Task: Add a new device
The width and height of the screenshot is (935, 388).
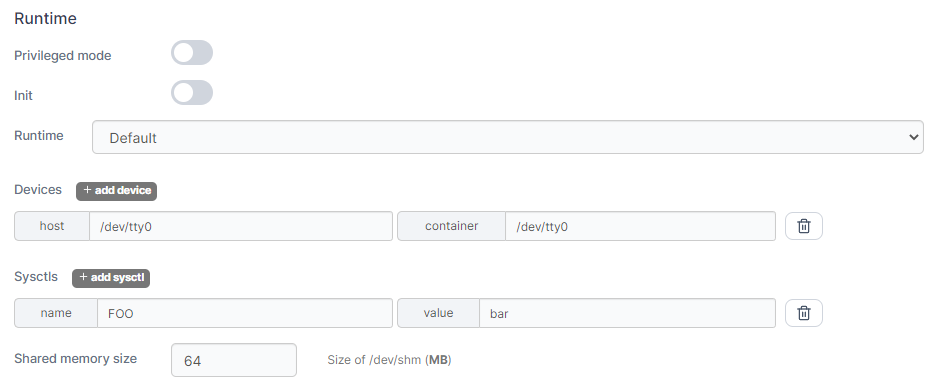Action: pyautogui.click(x=116, y=191)
